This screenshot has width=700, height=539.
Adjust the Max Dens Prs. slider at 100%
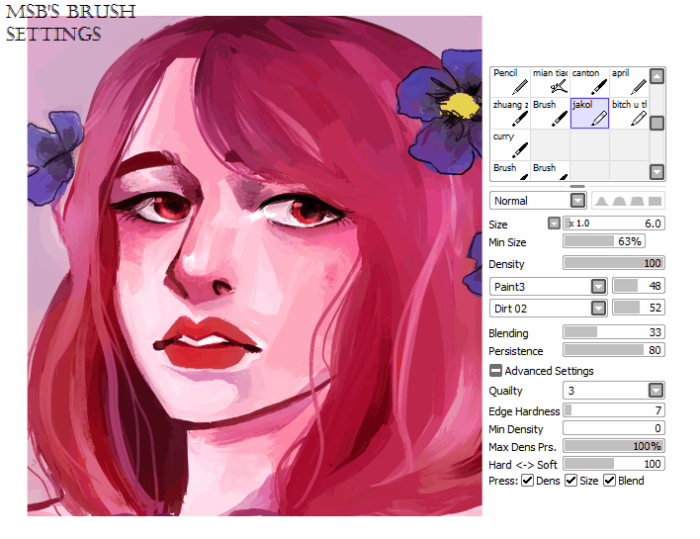click(x=614, y=446)
